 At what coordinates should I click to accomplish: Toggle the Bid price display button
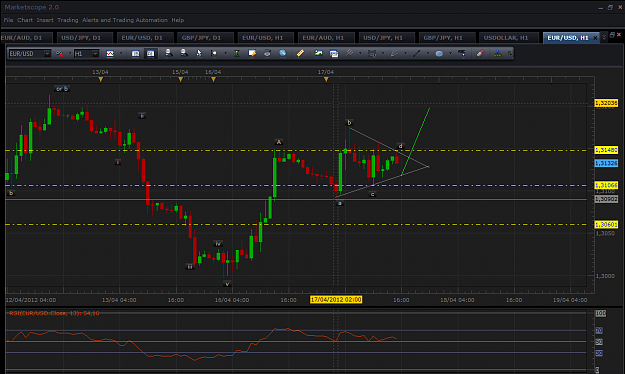pyautogui.click(x=135, y=53)
